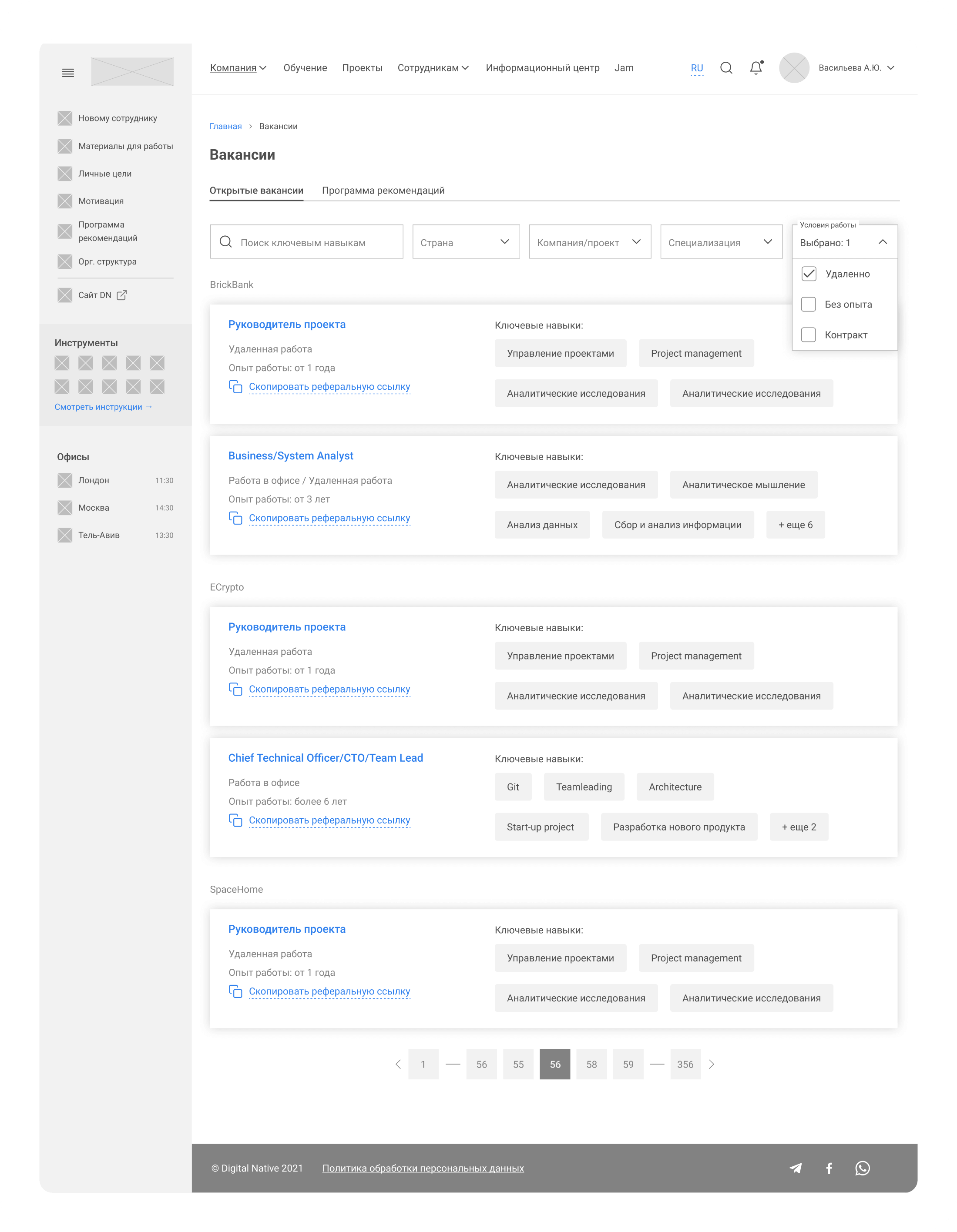The height and width of the screenshot is (1232, 957).
Task: Focus the Поиск ключевым навыкам field
Action: click(x=316, y=243)
